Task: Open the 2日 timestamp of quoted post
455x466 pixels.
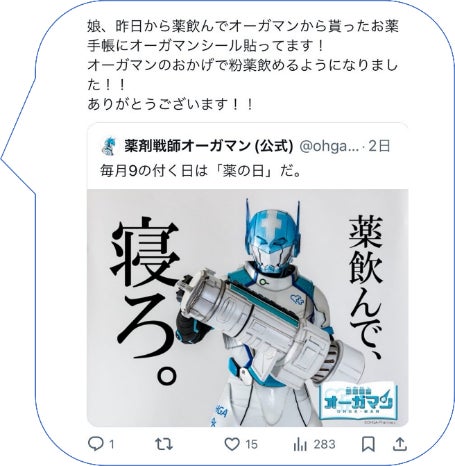Action: coord(379,146)
